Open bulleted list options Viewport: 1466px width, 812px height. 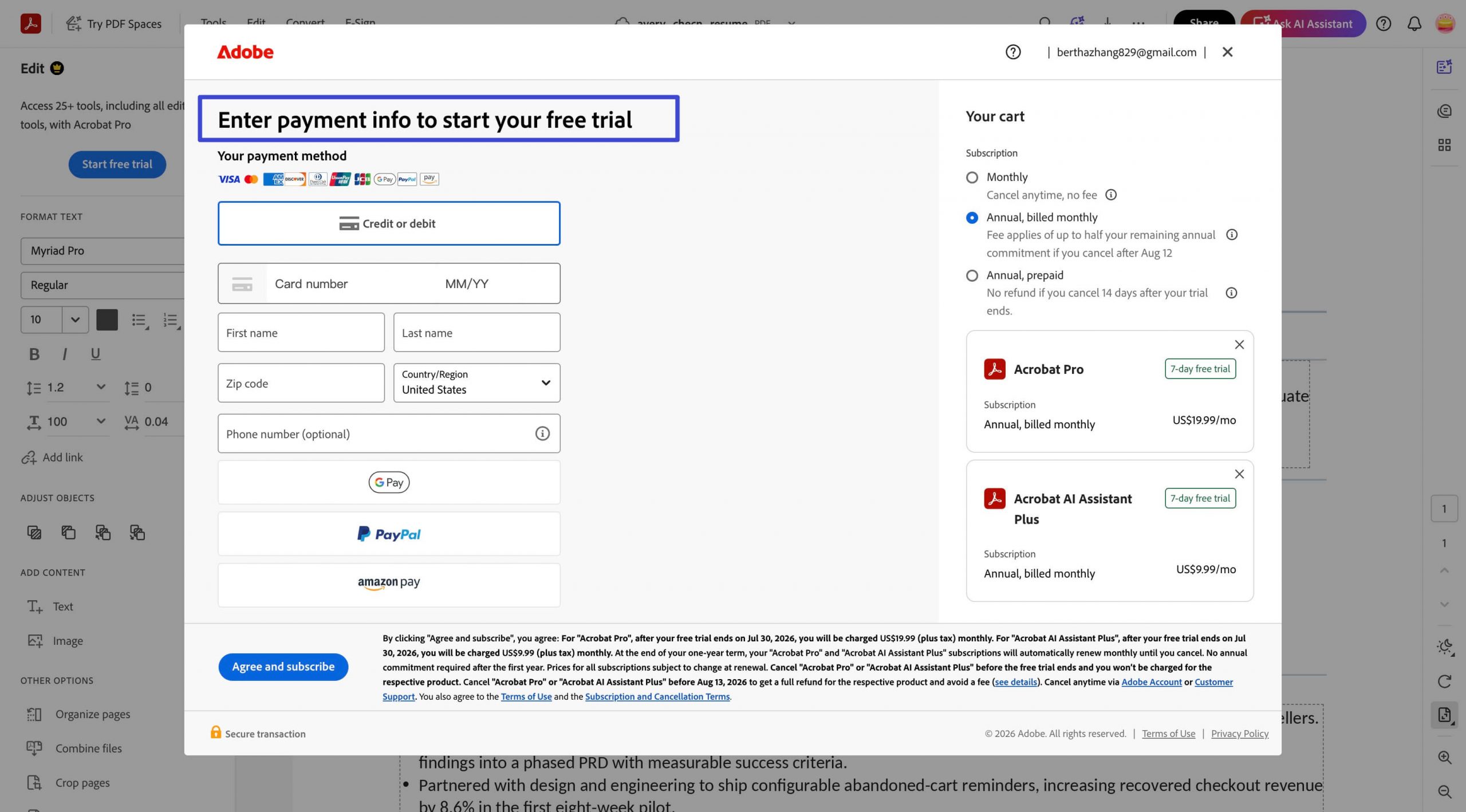140,320
